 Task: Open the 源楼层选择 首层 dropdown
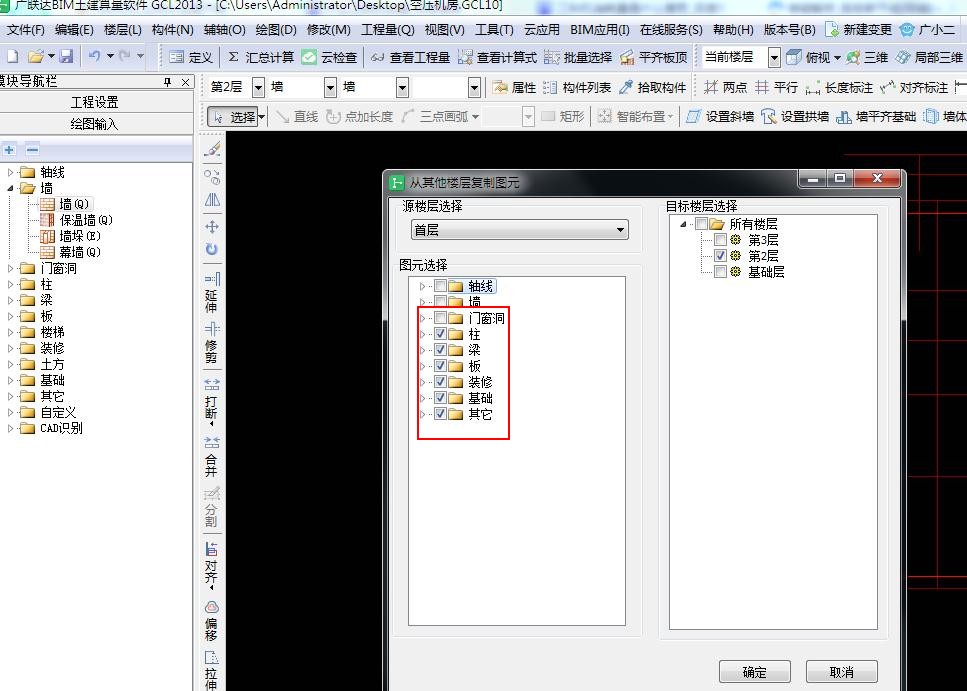pos(519,230)
